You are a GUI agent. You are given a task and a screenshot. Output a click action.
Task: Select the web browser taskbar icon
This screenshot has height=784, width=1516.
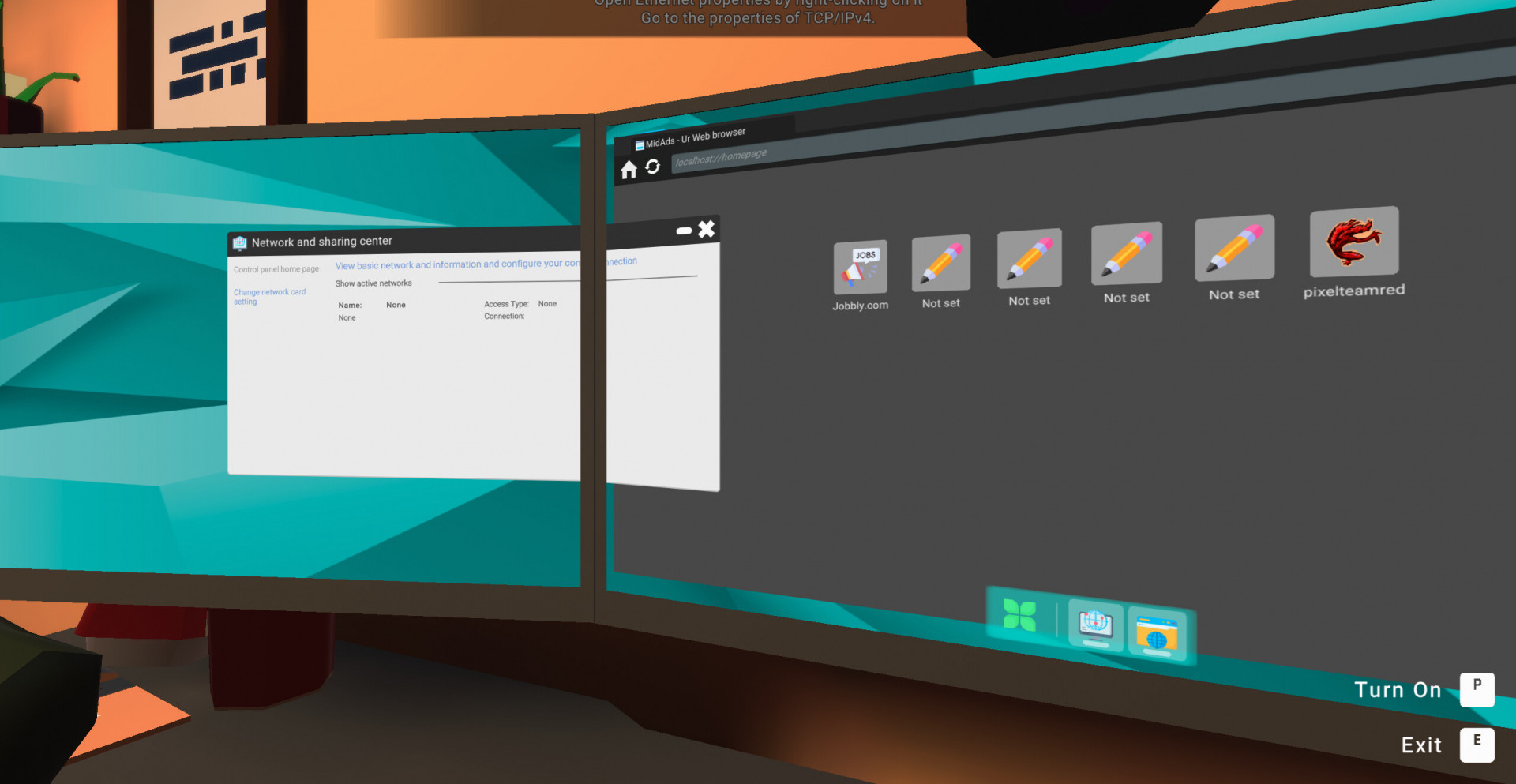1156,632
